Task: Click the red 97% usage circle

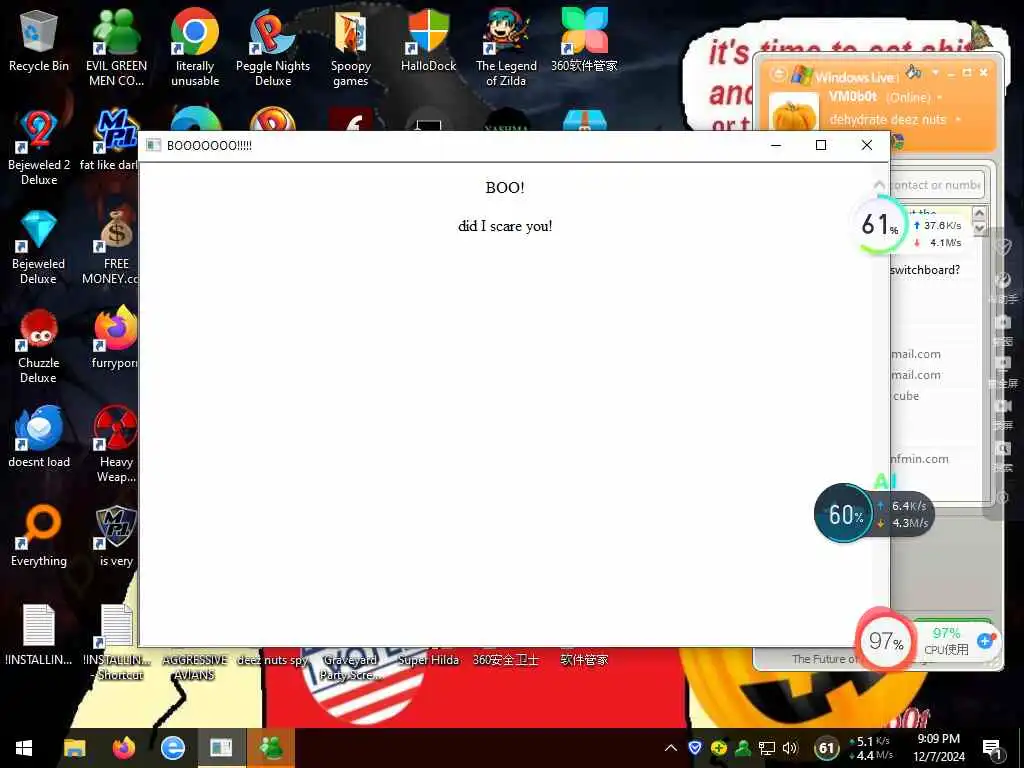Action: point(885,641)
